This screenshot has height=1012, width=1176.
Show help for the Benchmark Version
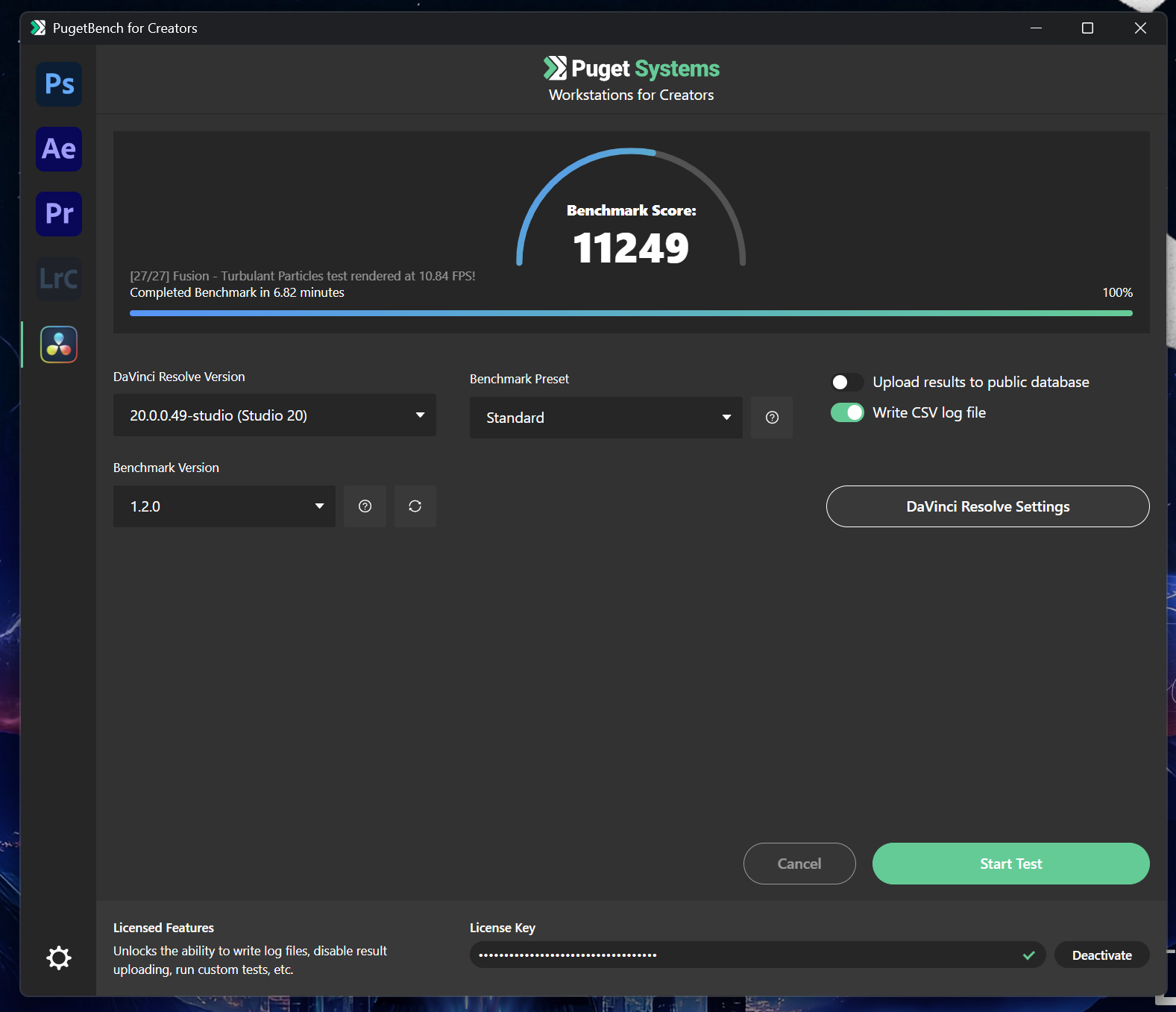click(365, 506)
